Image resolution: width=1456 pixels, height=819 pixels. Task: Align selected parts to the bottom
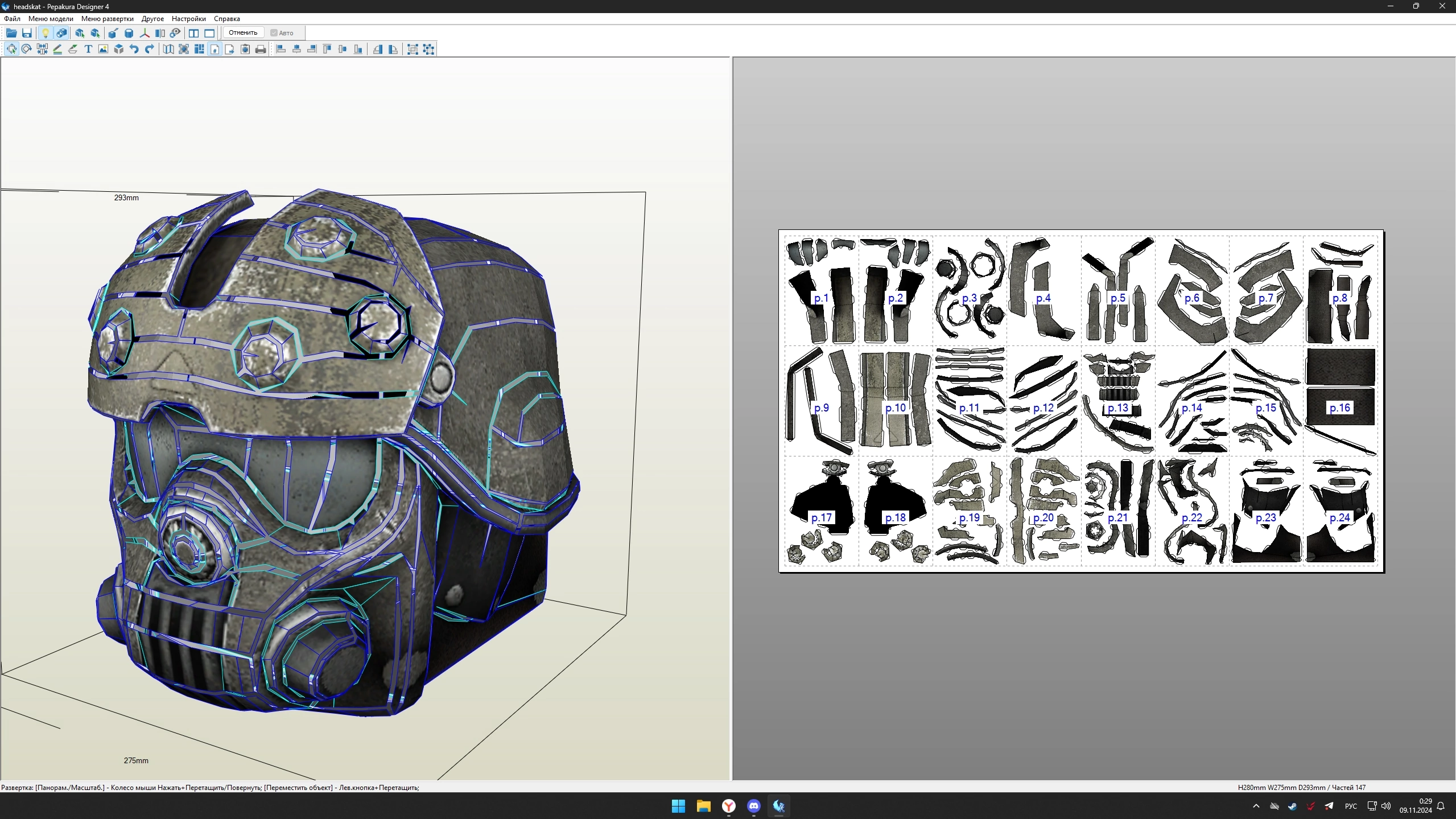tap(358, 49)
